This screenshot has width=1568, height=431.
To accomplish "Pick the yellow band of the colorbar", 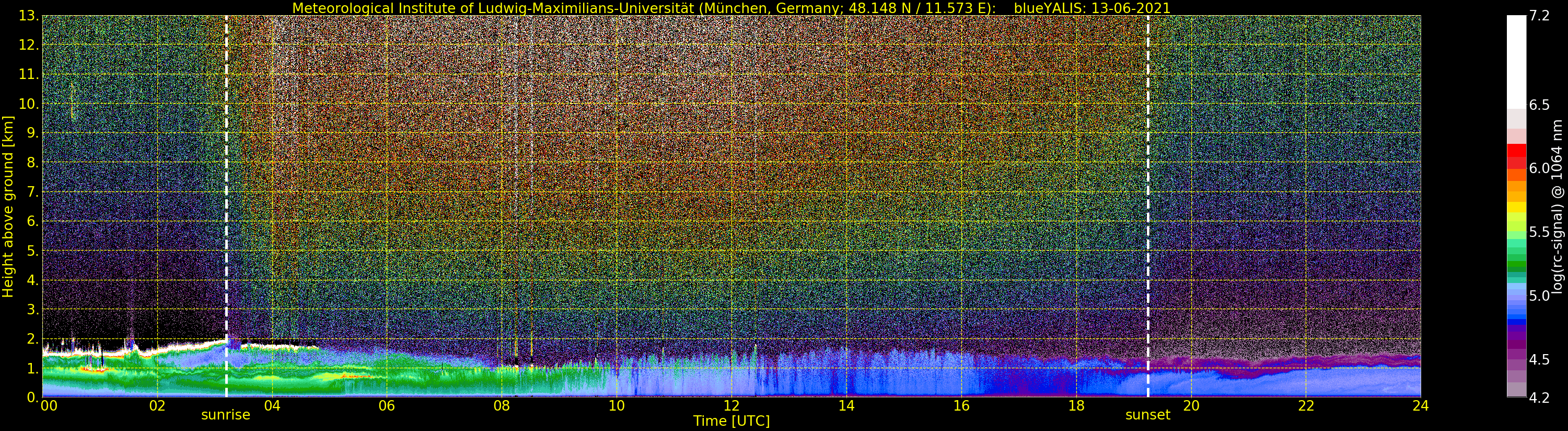I will pos(1516,207).
